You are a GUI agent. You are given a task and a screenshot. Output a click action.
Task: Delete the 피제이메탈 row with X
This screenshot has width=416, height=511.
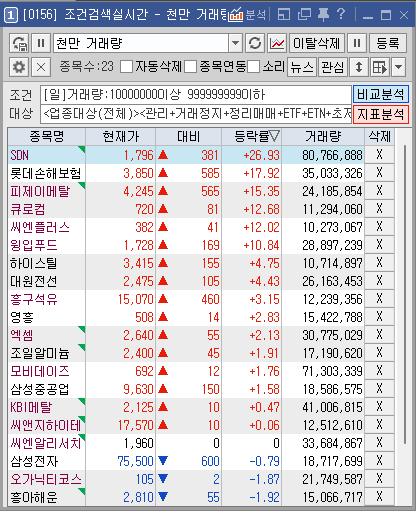click(379, 191)
